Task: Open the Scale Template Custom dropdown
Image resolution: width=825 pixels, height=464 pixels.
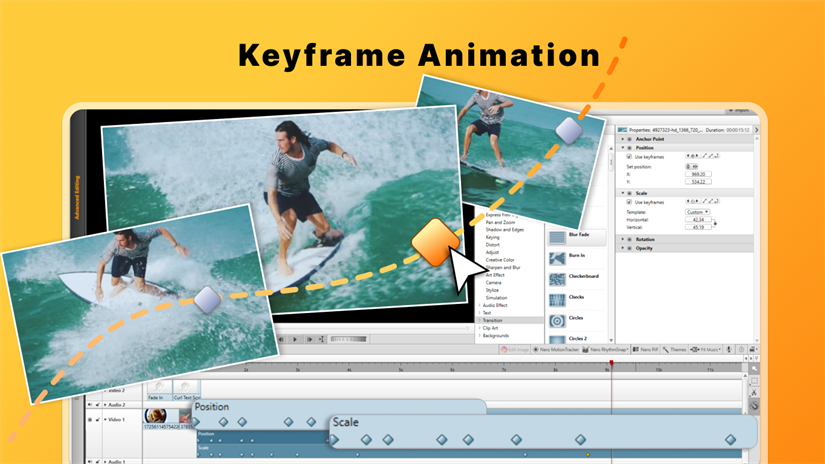Action: point(698,212)
